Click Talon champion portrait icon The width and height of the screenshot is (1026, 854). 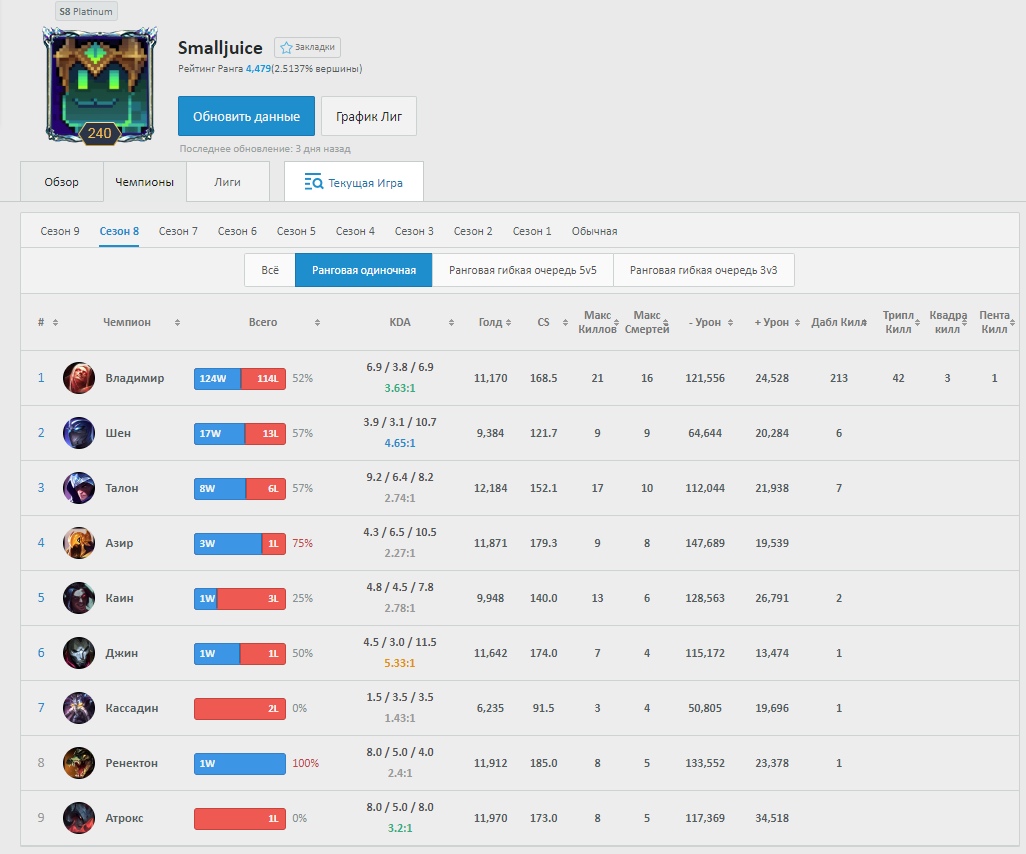tap(79, 488)
